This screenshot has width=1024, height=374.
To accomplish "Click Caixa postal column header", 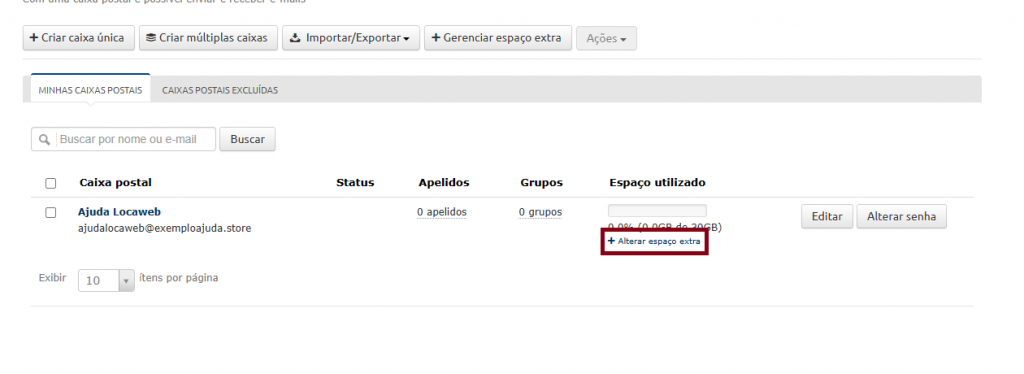I will (x=116, y=183).
